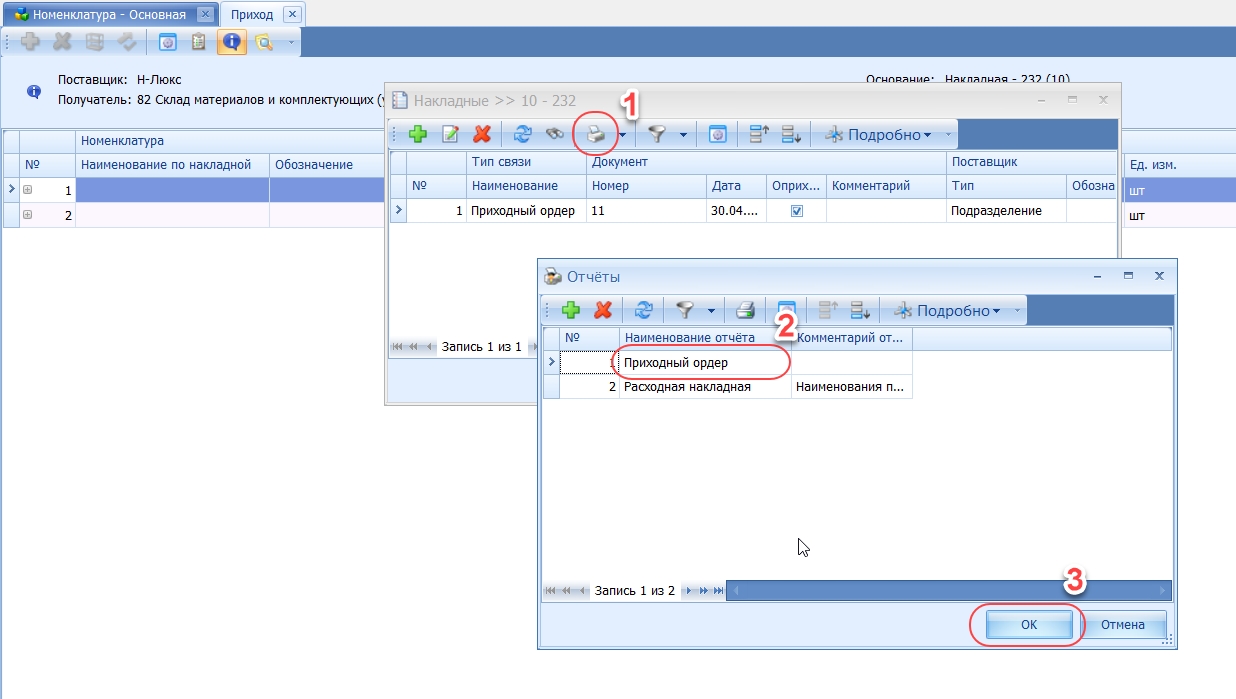The image size is (1236, 699).
Task: Click the clipboard icon in main toolbar
Action: (x=199, y=42)
